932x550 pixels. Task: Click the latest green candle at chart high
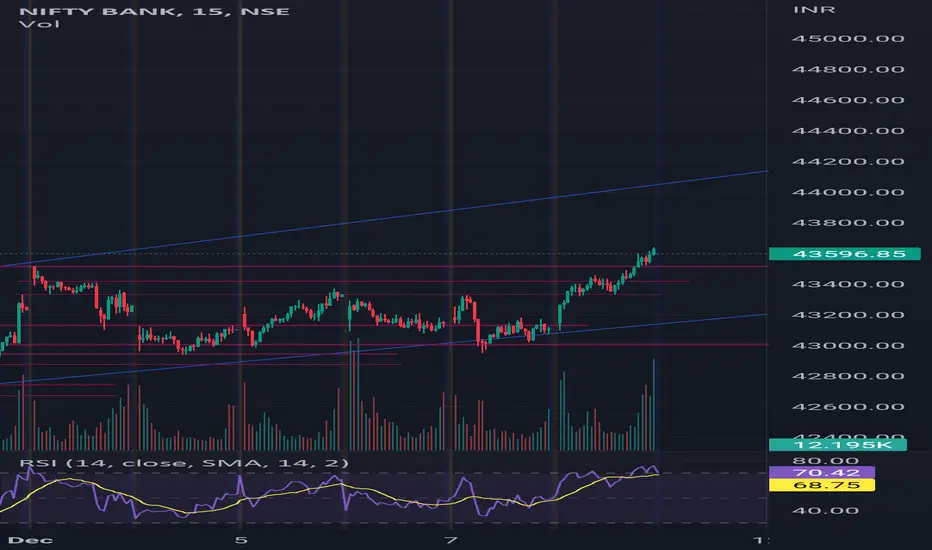[x=654, y=252]
